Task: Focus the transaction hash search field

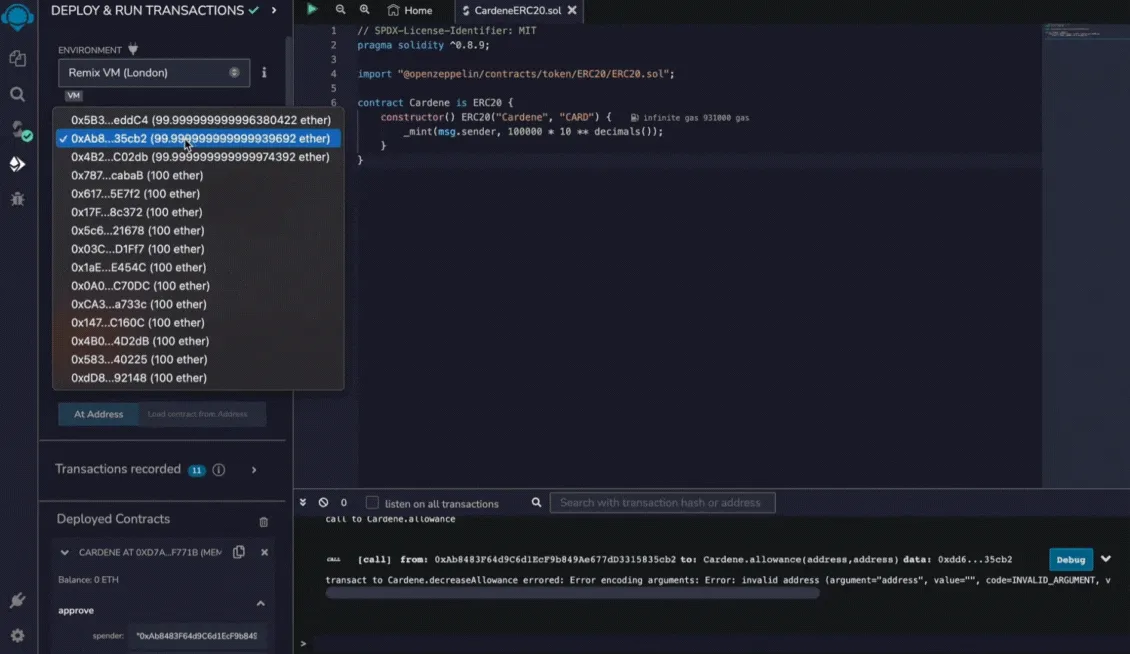Action: (x=662, y=503)
